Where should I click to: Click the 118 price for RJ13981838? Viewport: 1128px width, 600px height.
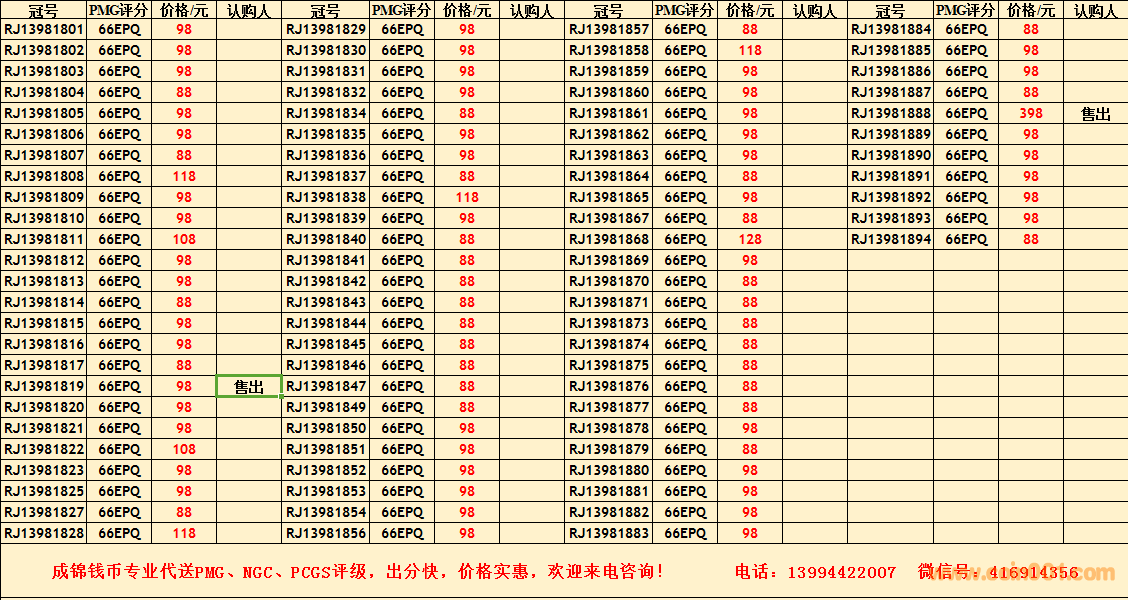(x=467, y=198)
